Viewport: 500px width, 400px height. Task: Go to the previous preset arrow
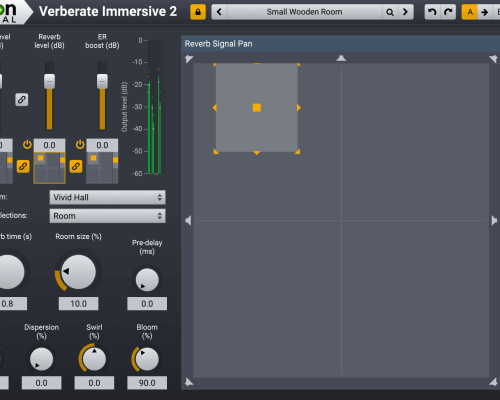click(x=219, y=12)
